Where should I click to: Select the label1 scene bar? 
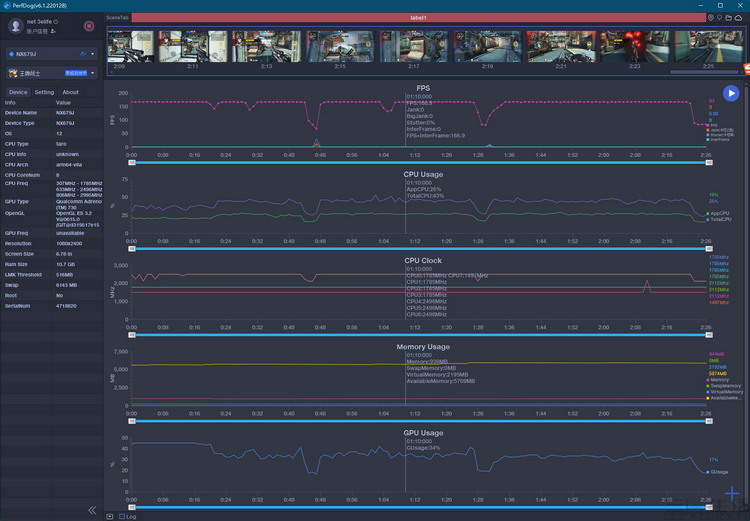pos(419,18)
